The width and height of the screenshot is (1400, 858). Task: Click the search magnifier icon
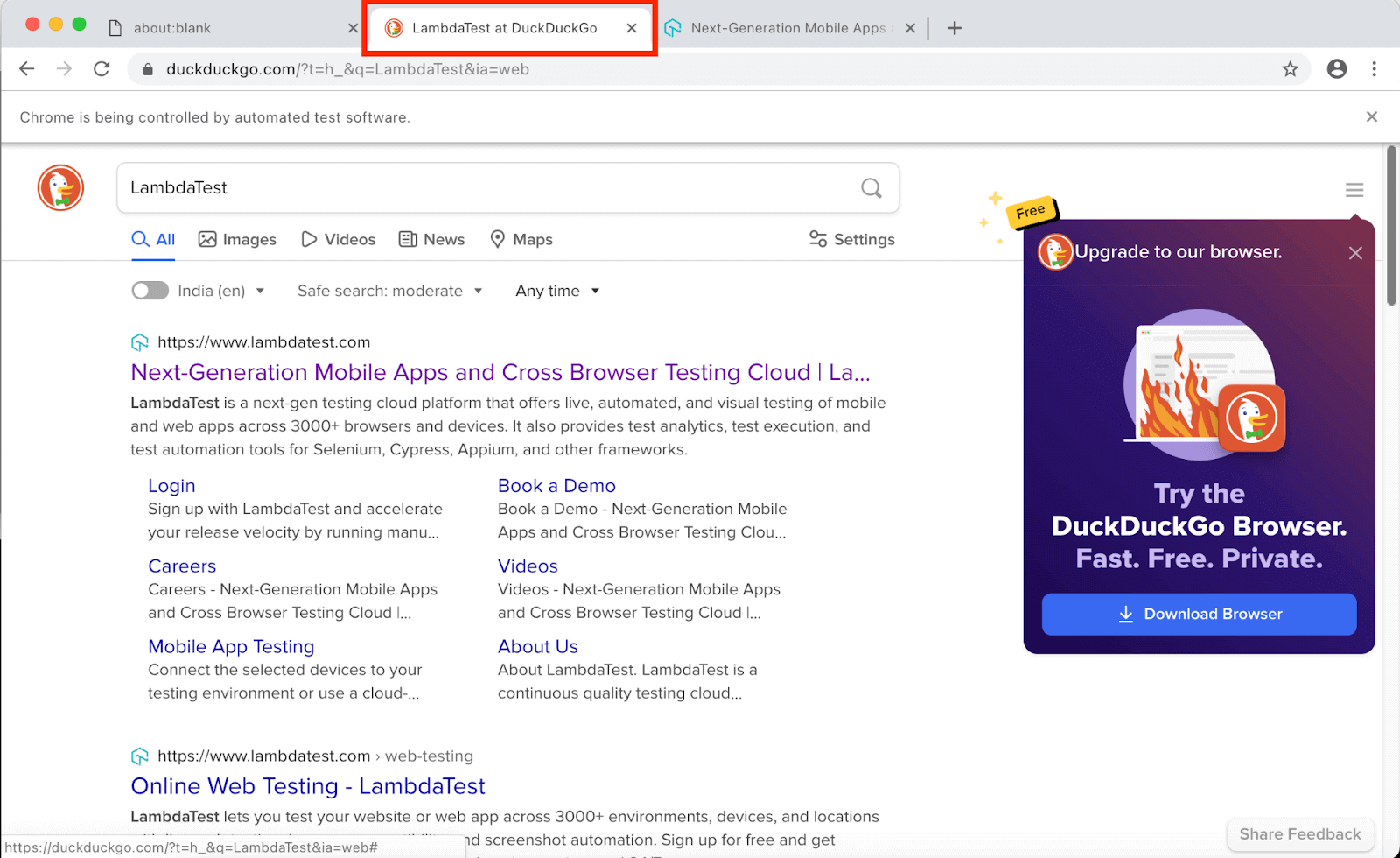[871, 188]
